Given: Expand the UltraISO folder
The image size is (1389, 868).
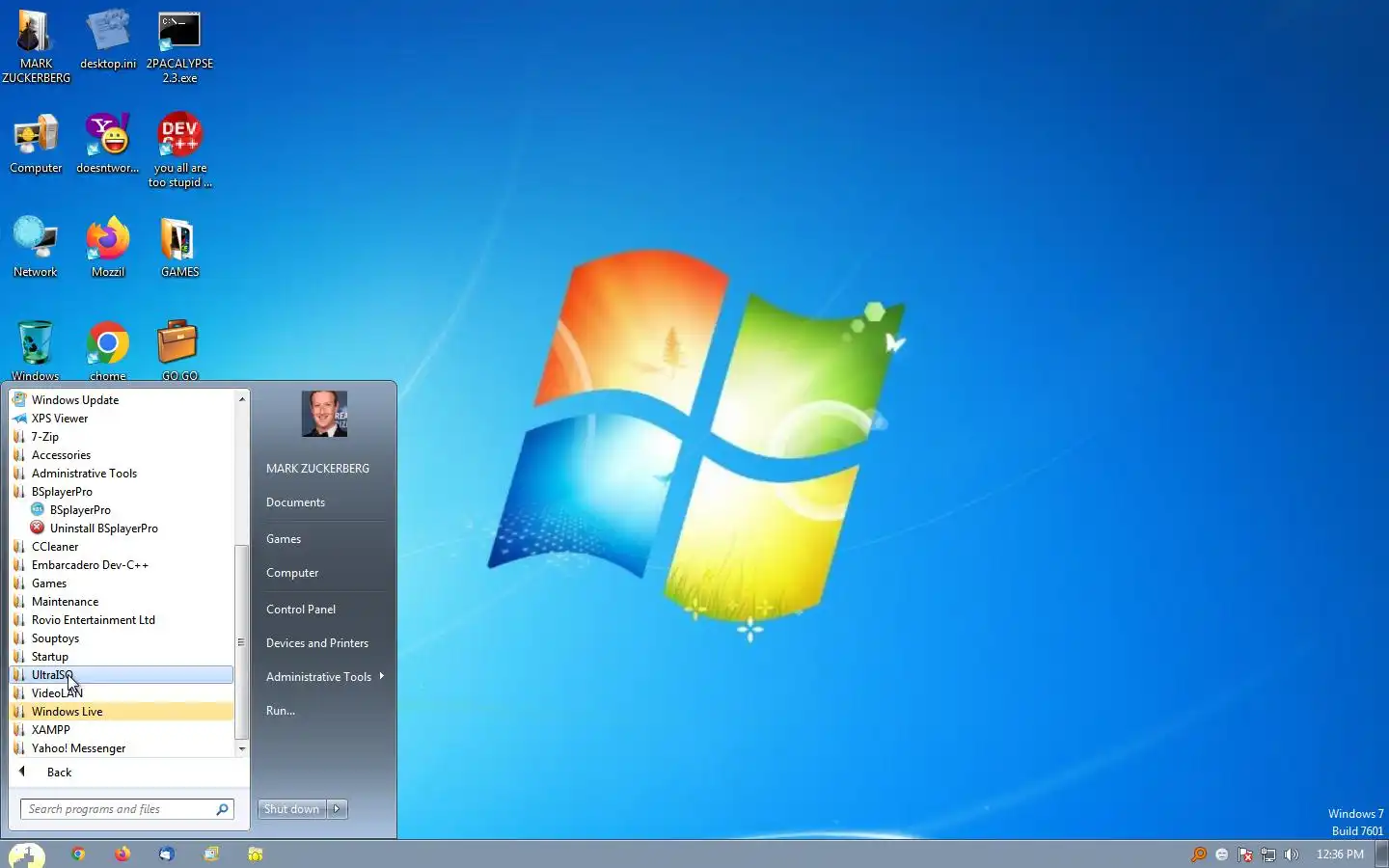Looking at the screenshot, I should tap(122, 675).
